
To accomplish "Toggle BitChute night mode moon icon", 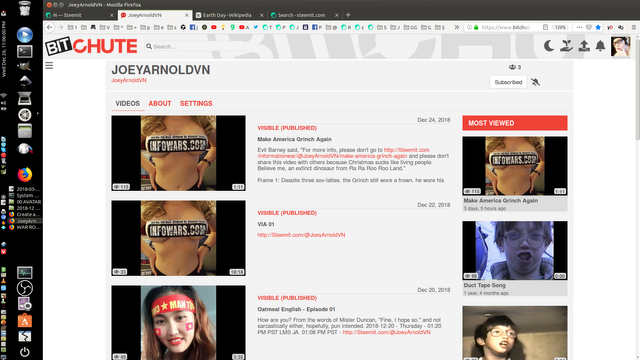I will click(x=549, y=46).
